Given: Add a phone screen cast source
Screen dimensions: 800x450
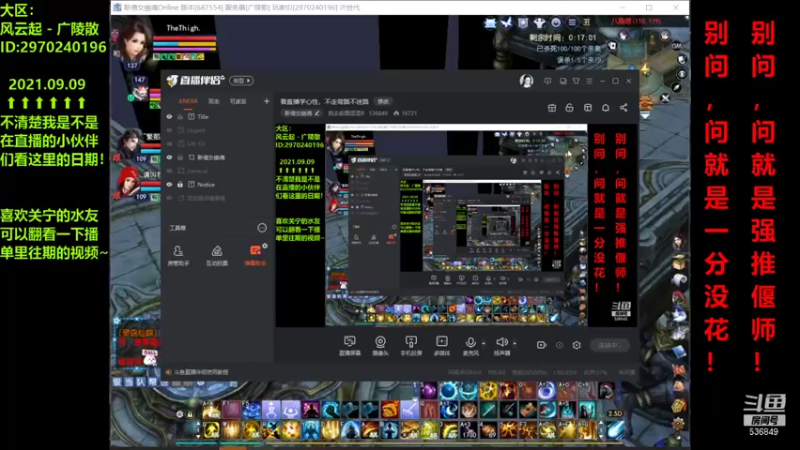Looking at the screenshot, I should point(411,345).
